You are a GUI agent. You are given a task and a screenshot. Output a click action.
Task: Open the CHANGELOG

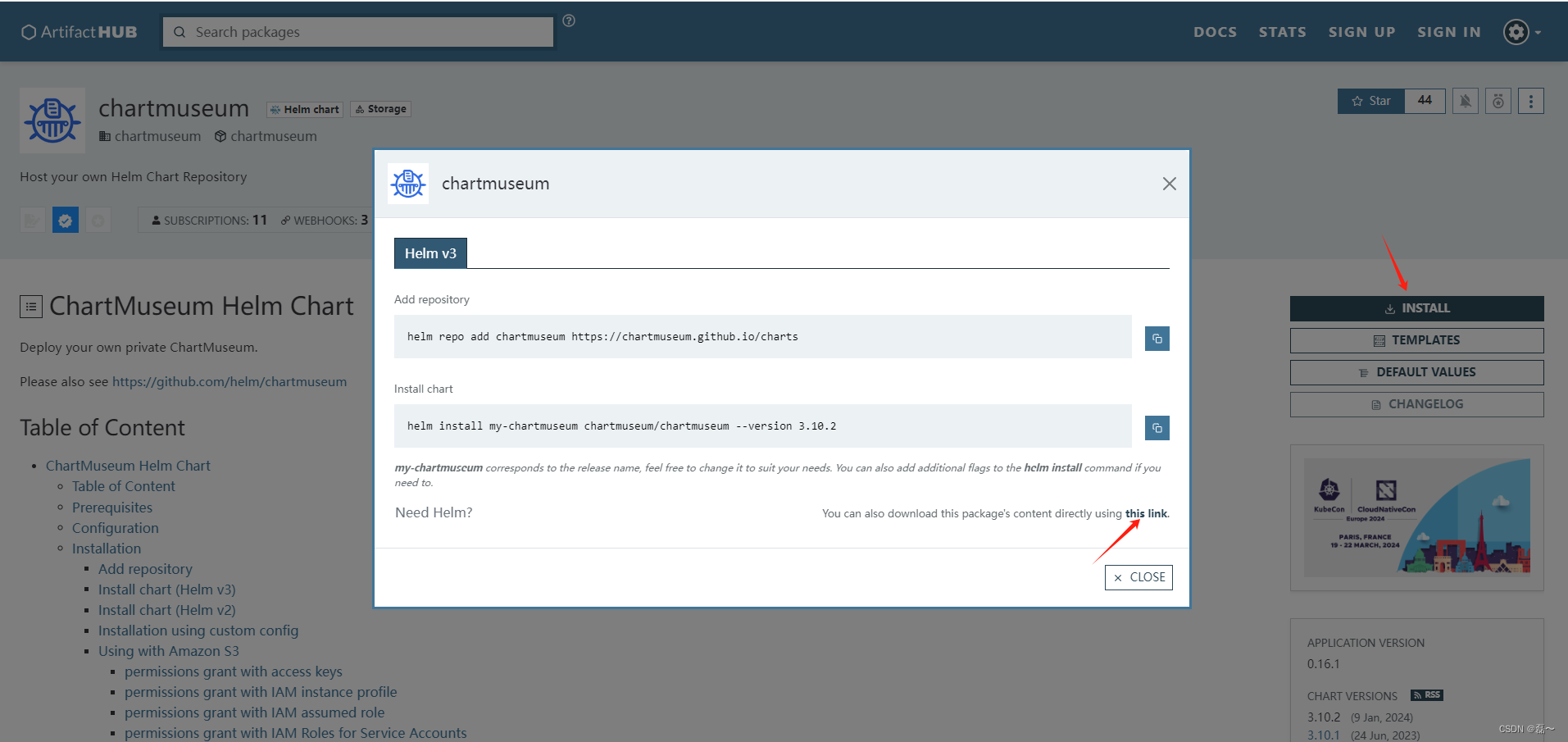(x=1417, y=404)
